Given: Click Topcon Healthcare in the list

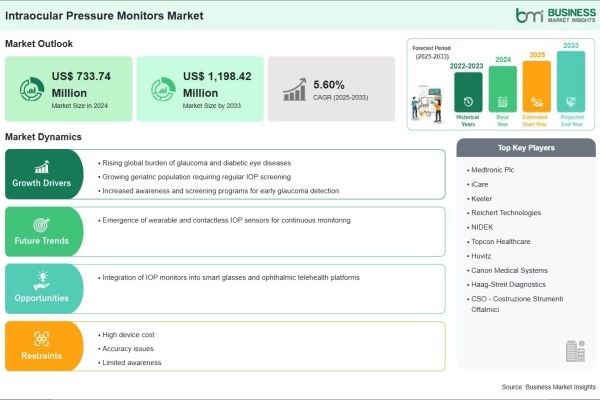Looking at the screenshot, I should (499, 242).
